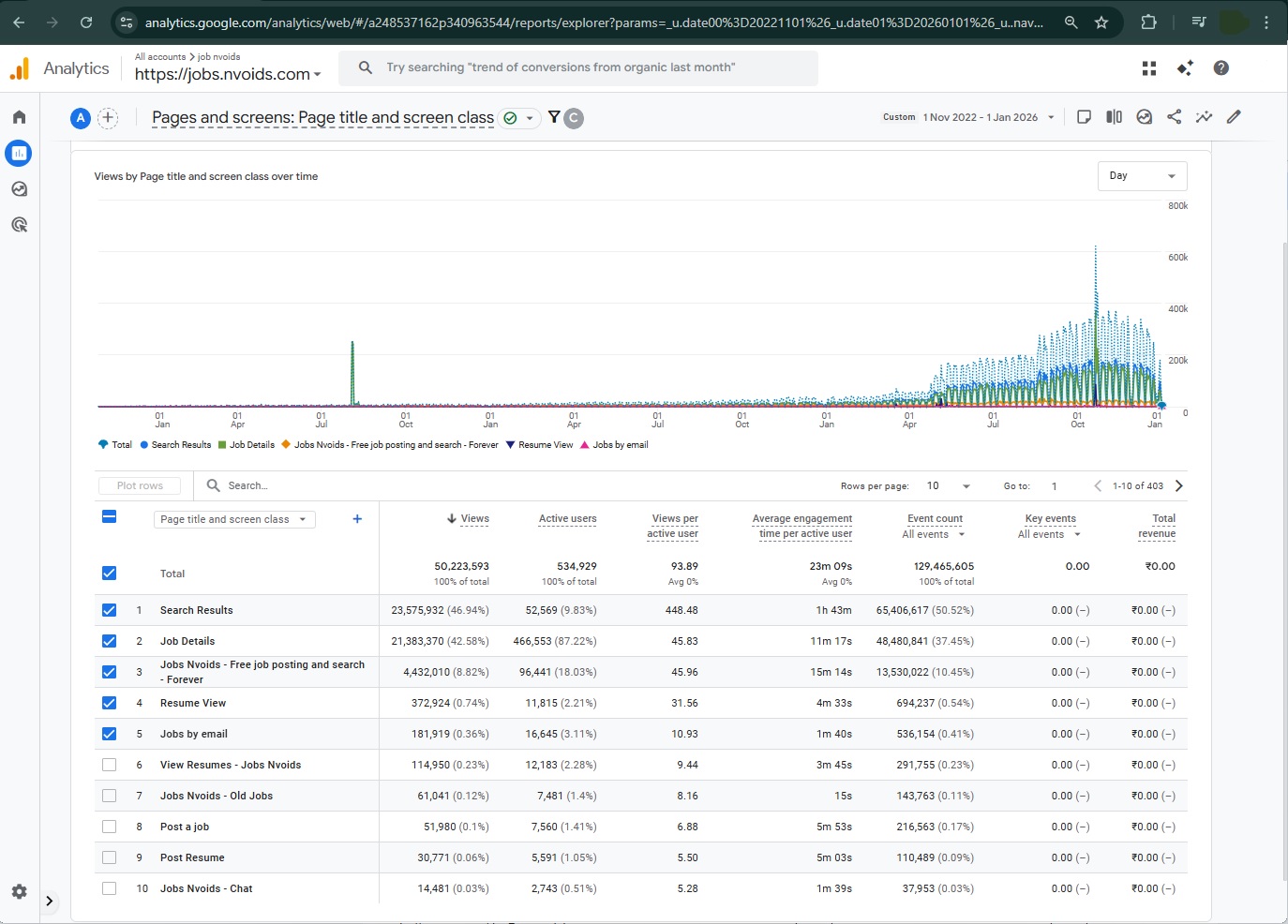Open the Google apps grid icon
This screenshot has width=1288, height=924.
click(x=1149, y=68)
